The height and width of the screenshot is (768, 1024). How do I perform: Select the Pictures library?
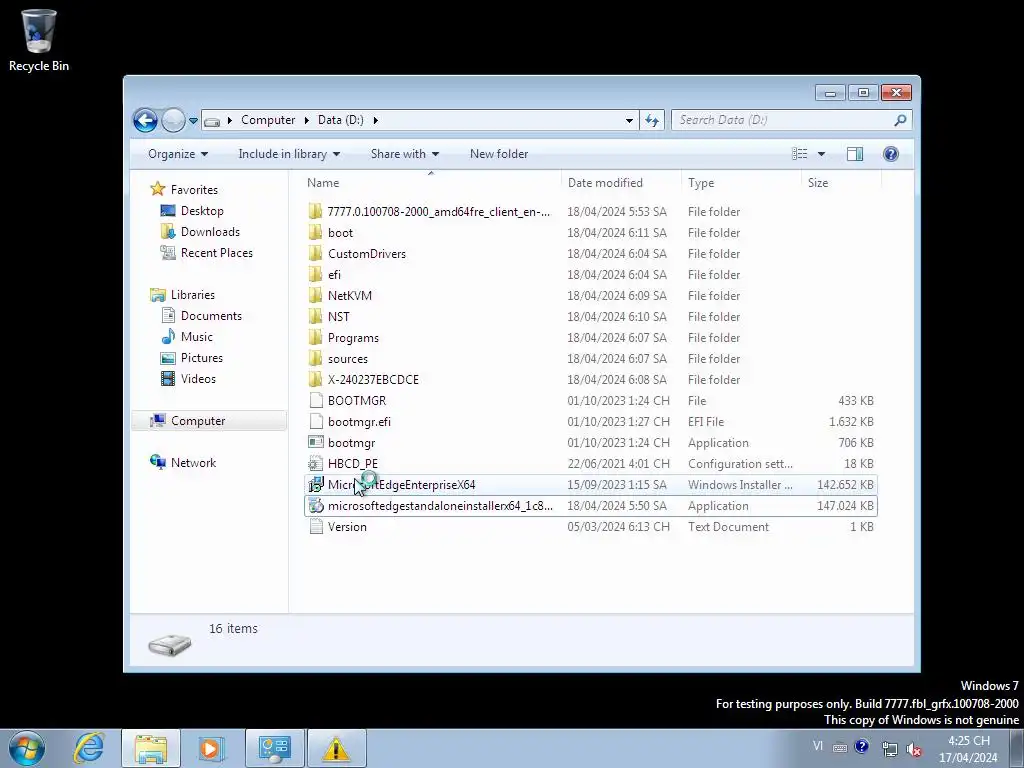point(201,358)
